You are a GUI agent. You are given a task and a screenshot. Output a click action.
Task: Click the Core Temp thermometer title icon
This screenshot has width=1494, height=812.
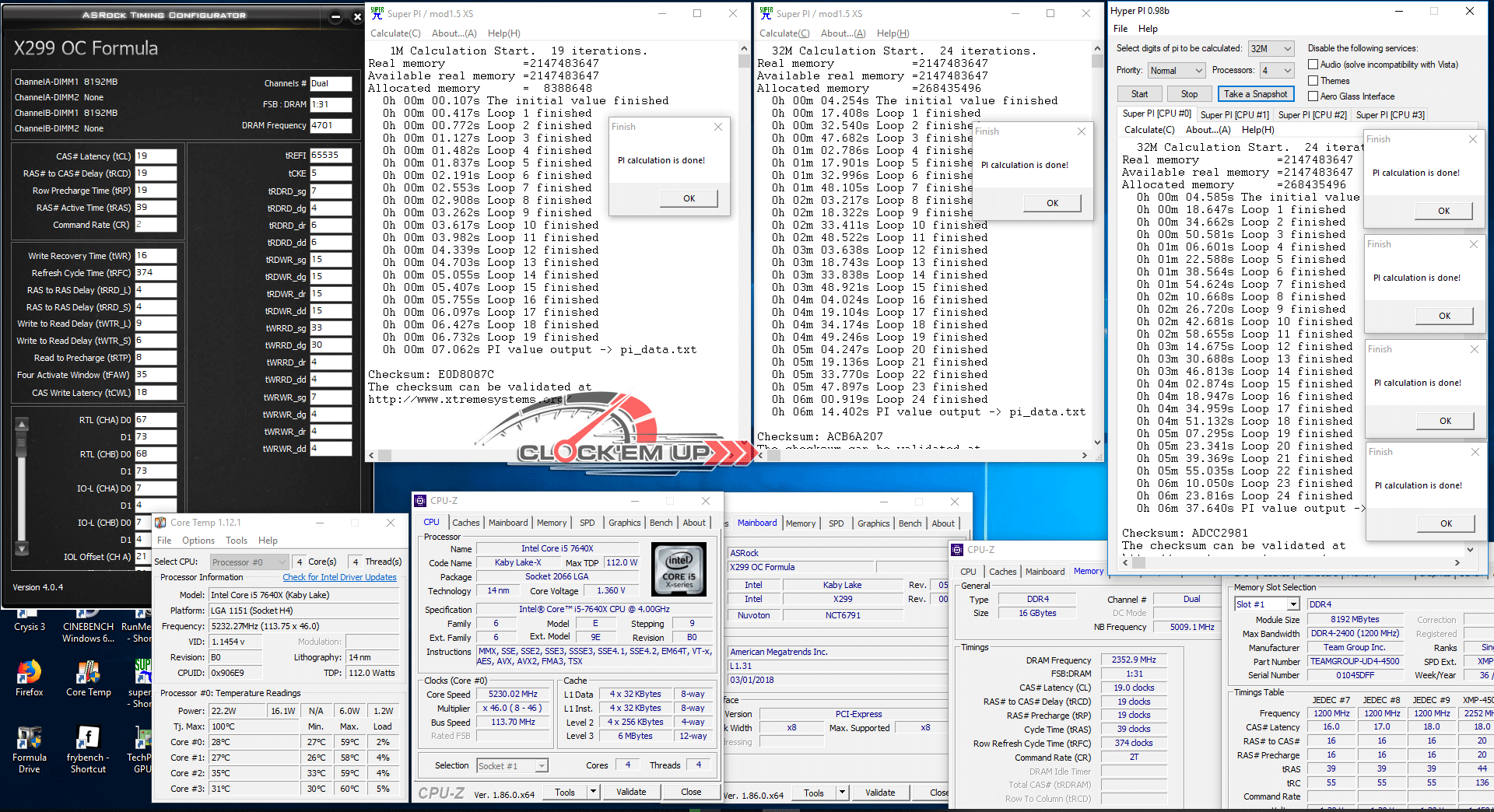point(161,523)
